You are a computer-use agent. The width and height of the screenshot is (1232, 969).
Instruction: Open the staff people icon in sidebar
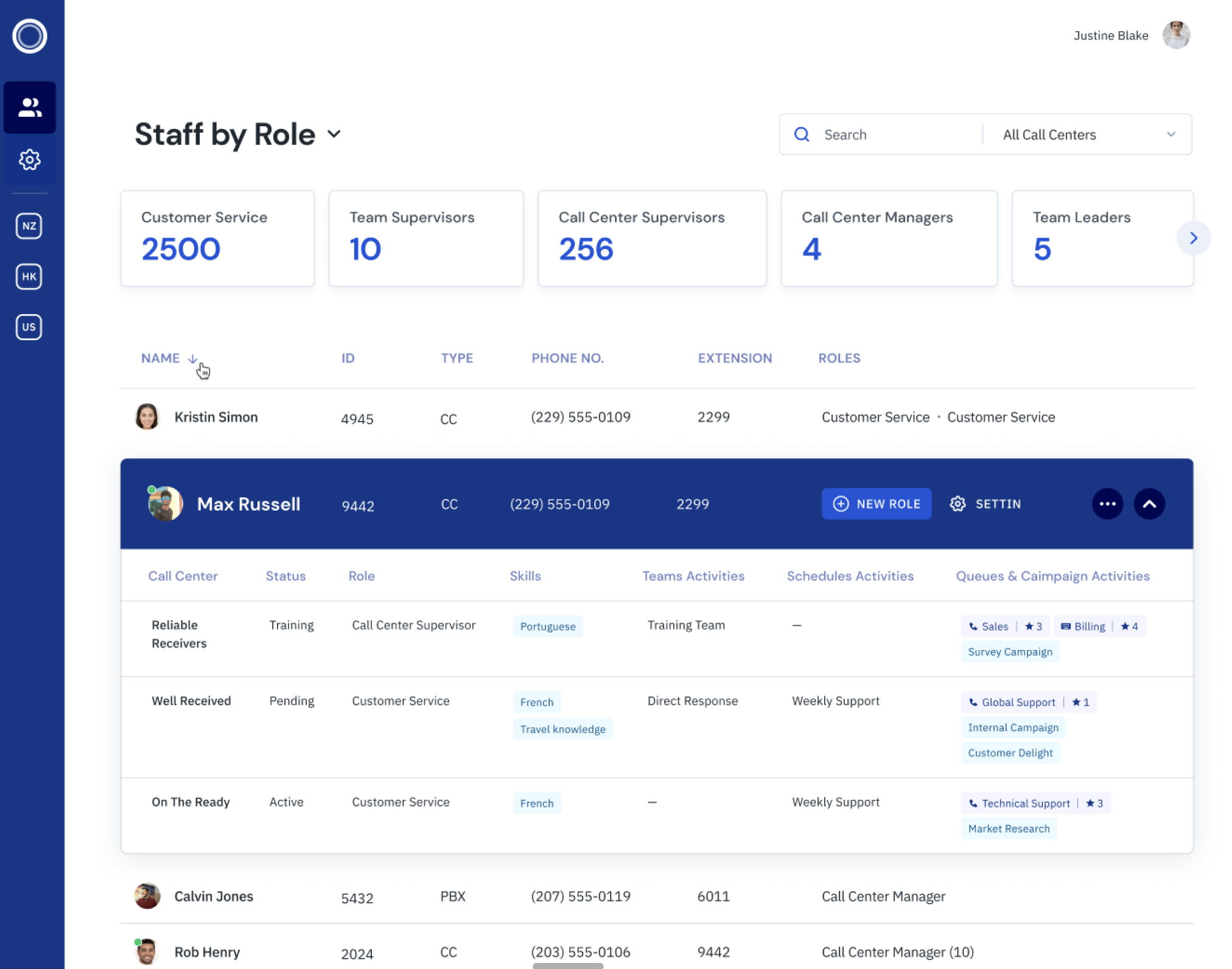pos(29,108)
